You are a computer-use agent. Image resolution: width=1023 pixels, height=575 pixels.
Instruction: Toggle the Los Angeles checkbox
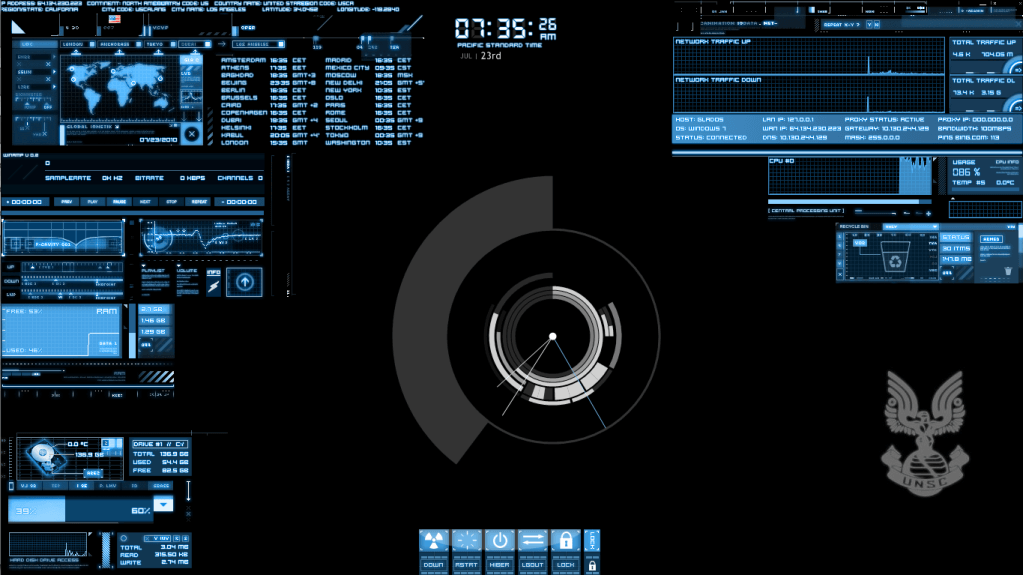[281, 44]
